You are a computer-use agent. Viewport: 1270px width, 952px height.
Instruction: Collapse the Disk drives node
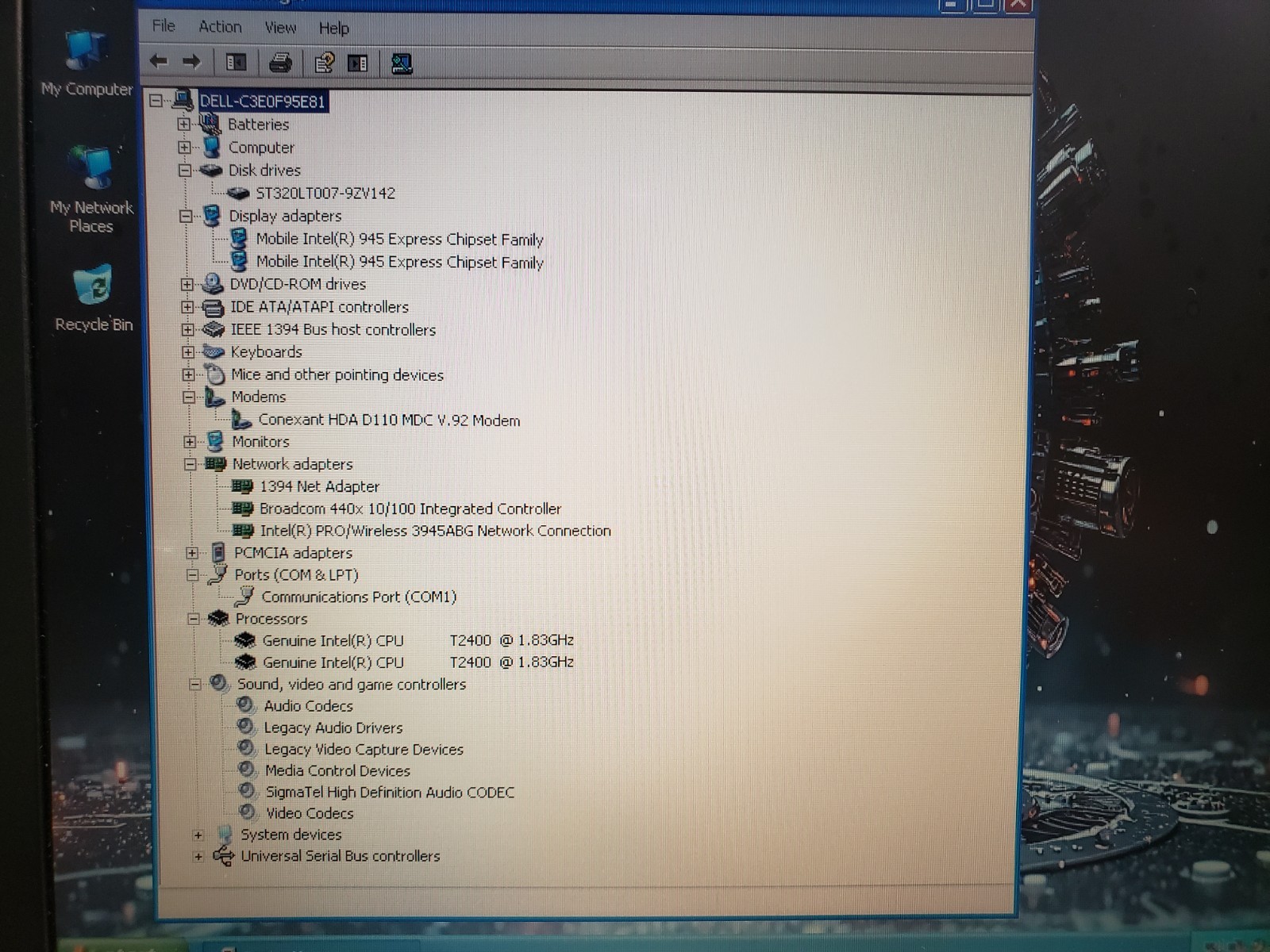pyautogui.click(x=184, y=170)
